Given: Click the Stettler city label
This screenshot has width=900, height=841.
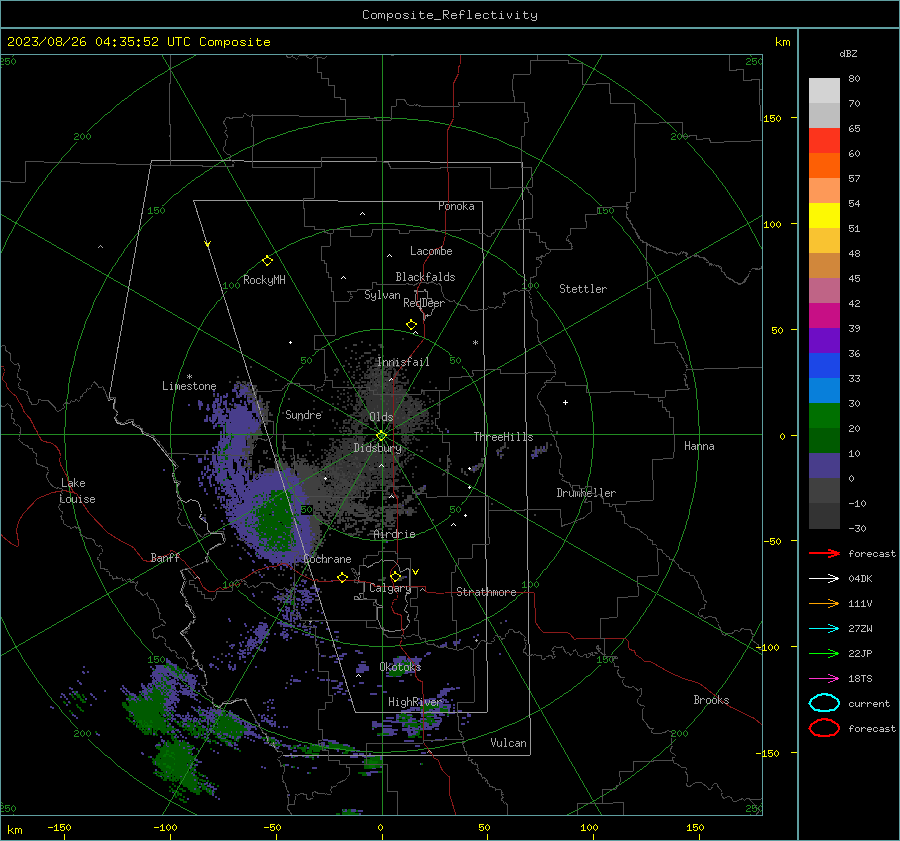Looking at the screenshot, I should (x=583, y=289).
